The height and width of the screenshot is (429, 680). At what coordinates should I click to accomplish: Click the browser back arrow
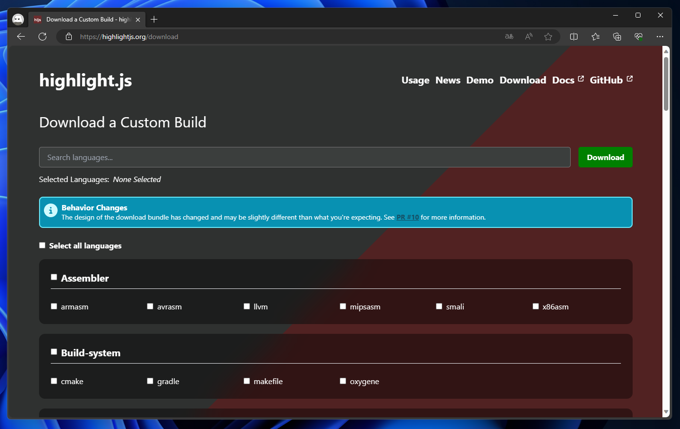point(21,37)
